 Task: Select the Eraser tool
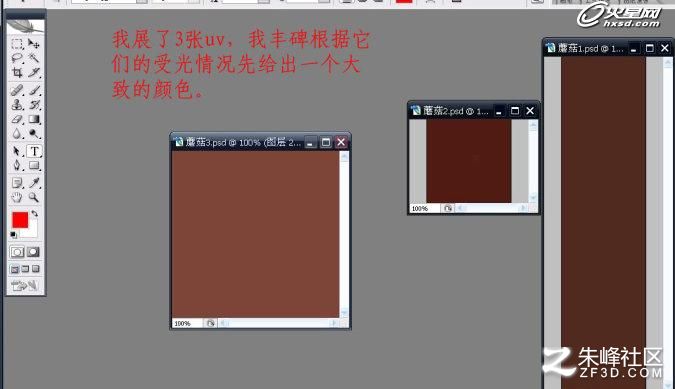(x=17, y=119)
